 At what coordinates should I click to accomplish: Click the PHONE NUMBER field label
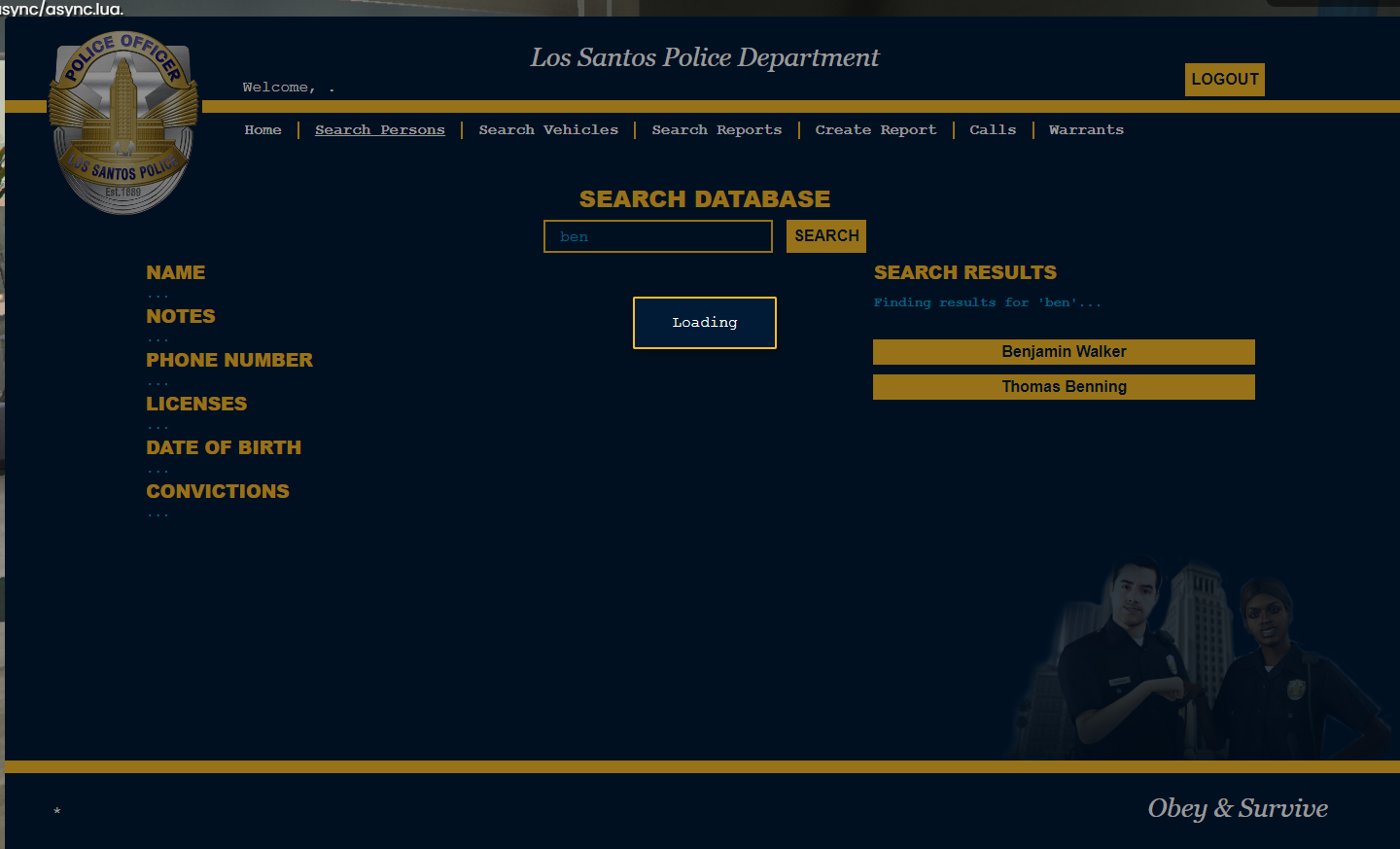pos(229,361)
